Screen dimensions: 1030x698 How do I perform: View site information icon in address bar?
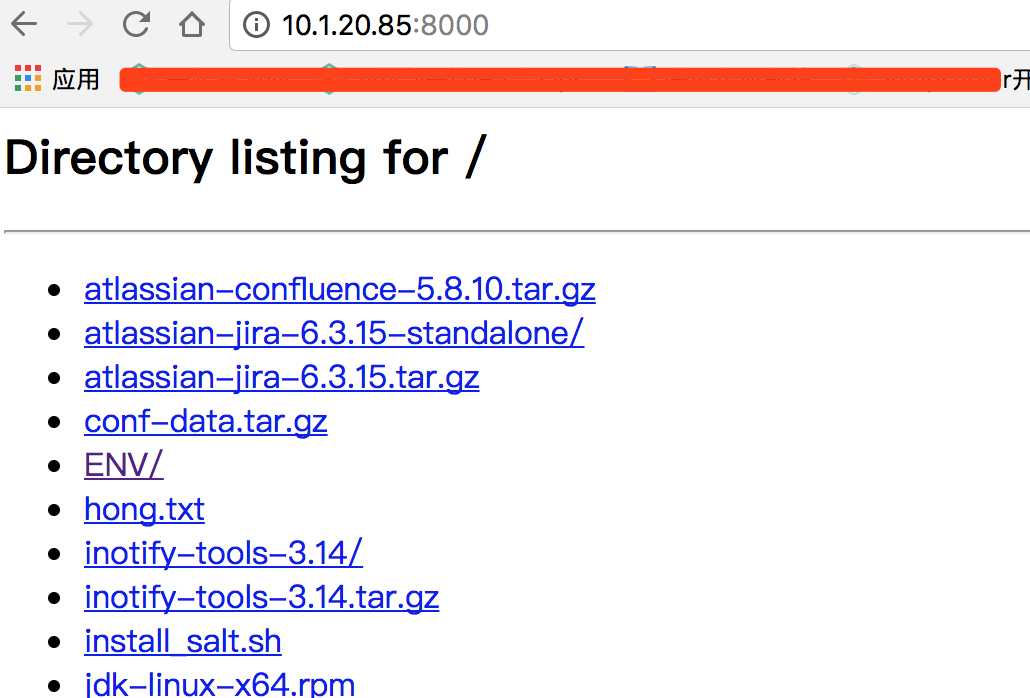coord(256,25)
